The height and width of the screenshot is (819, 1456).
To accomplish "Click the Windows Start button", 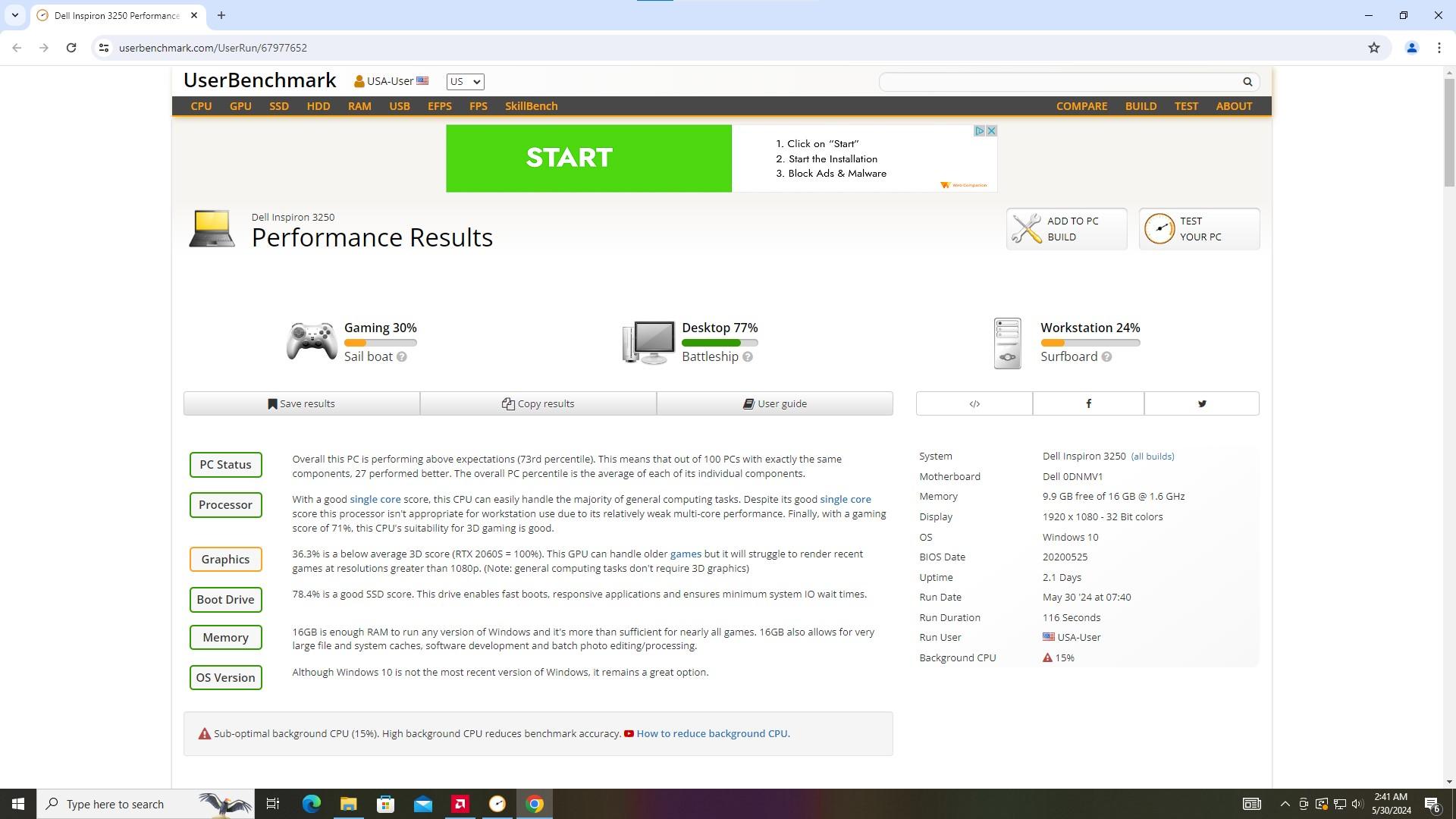I will click(18, 804).
